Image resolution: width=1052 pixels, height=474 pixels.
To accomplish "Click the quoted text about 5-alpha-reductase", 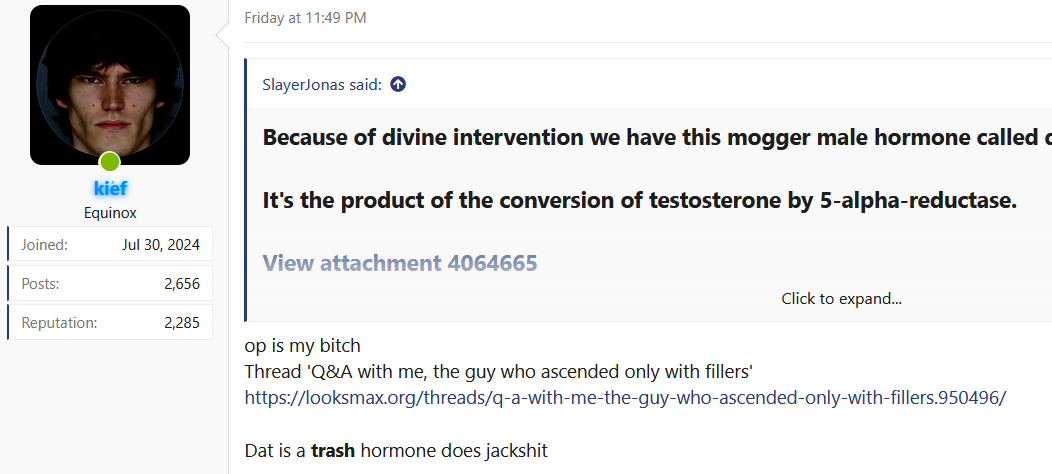I will [x=640, y=201].
